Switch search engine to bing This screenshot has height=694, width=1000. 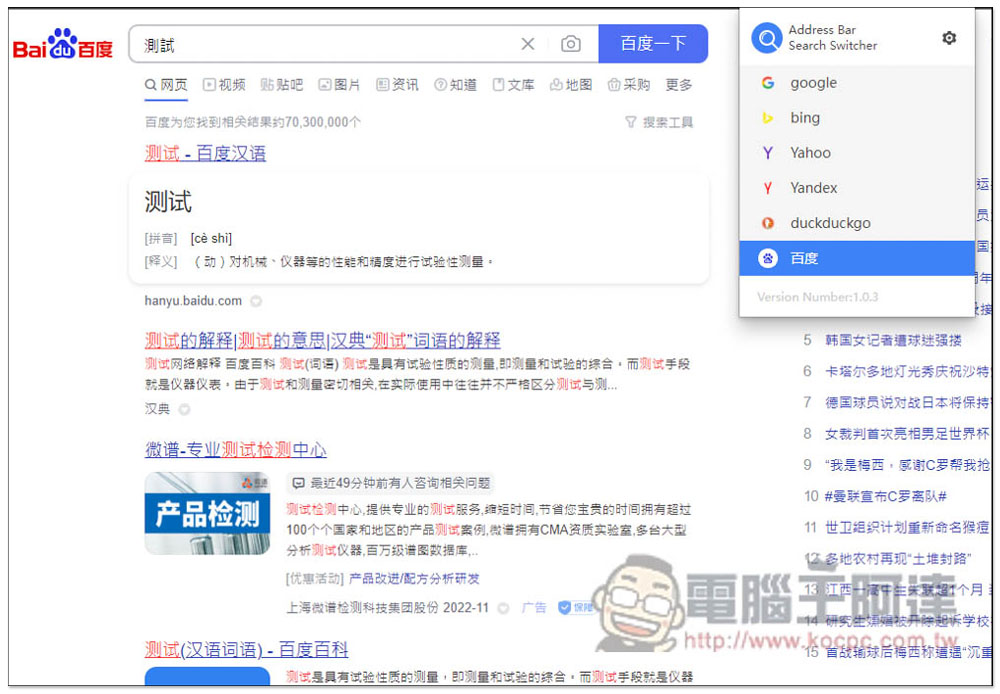[857, 118]
